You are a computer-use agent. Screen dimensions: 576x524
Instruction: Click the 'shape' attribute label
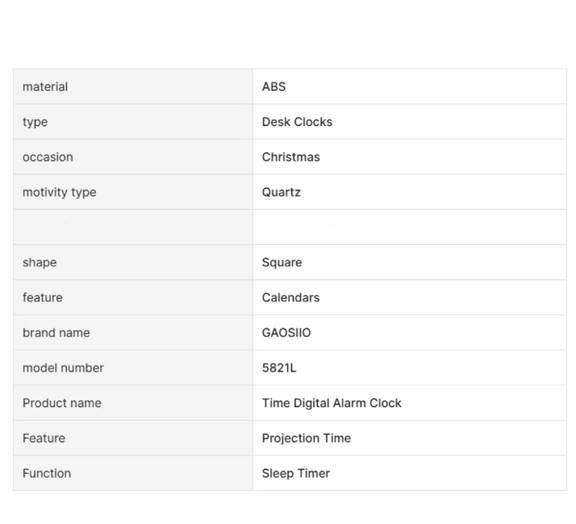39,263
